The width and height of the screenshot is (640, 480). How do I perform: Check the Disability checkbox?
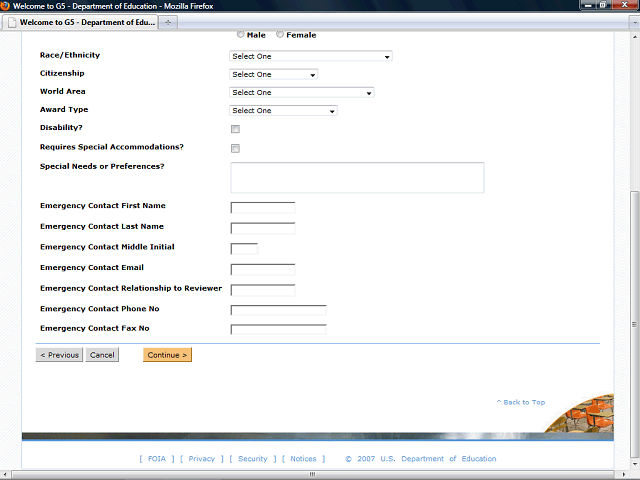[236, 129]
